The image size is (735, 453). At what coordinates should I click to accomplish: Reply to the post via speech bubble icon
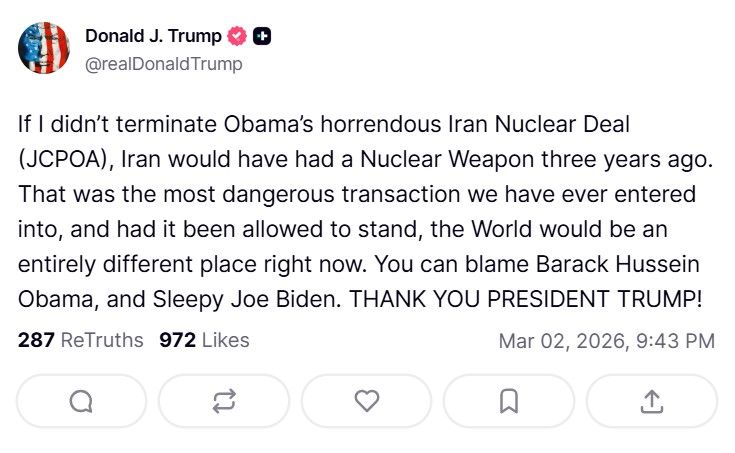(x=81, y=401)
